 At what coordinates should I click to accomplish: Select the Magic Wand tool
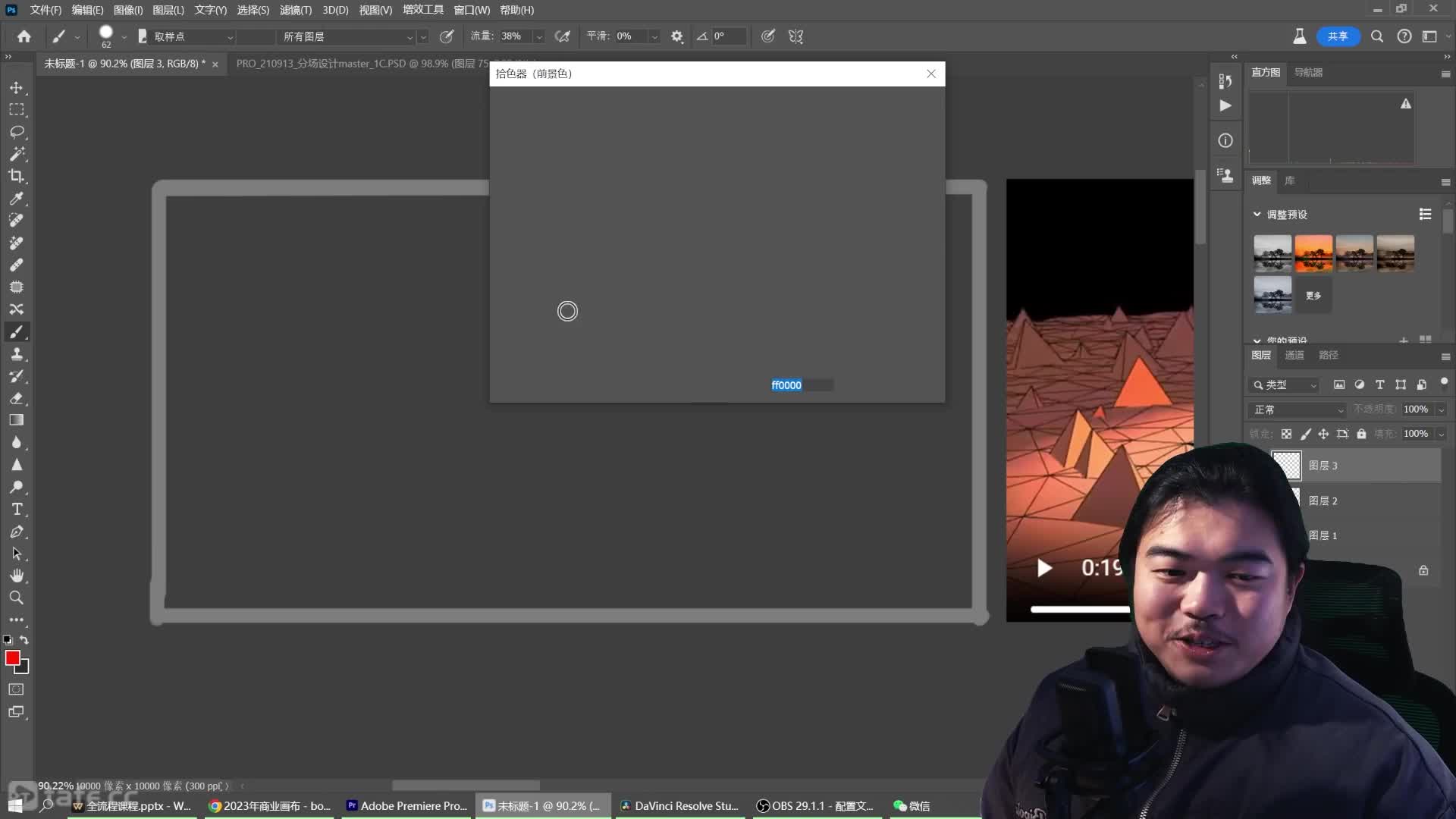17,154
